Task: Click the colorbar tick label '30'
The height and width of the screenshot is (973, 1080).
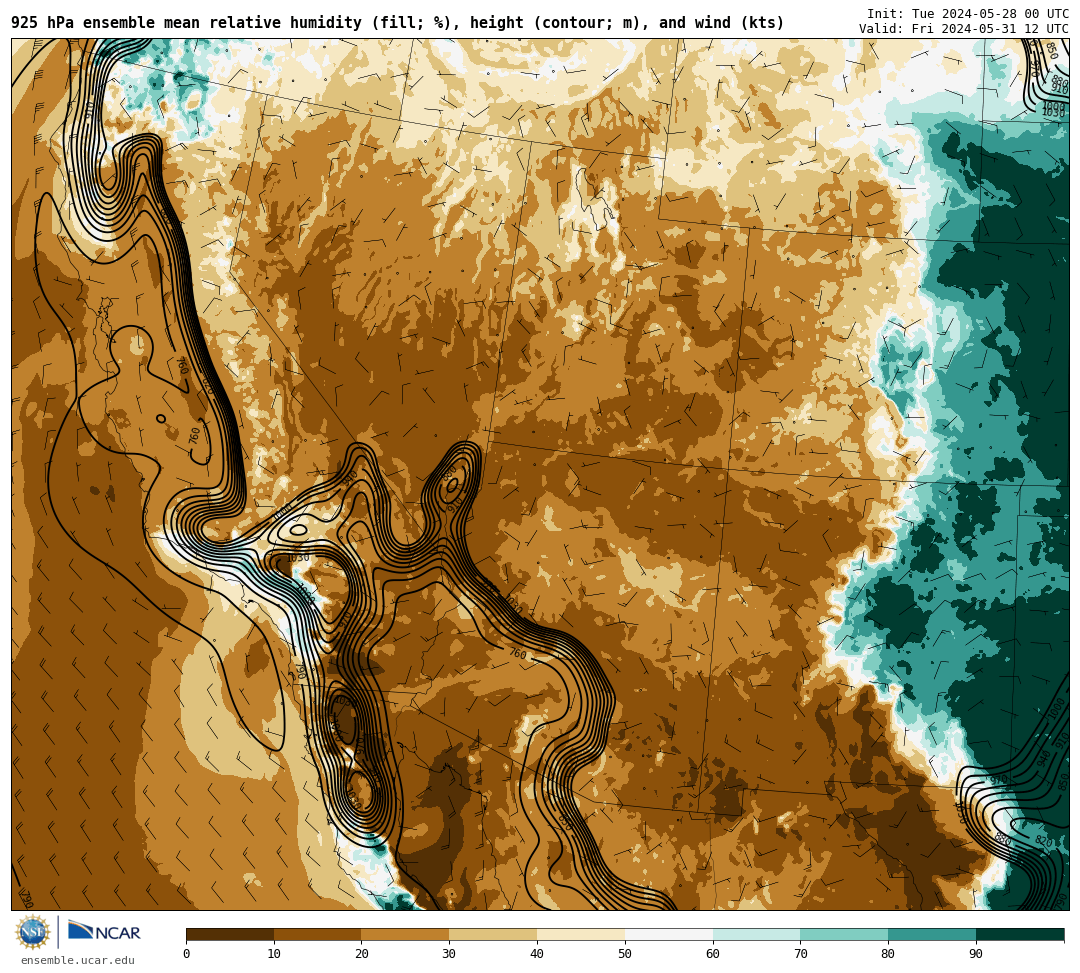Action: 450,954
